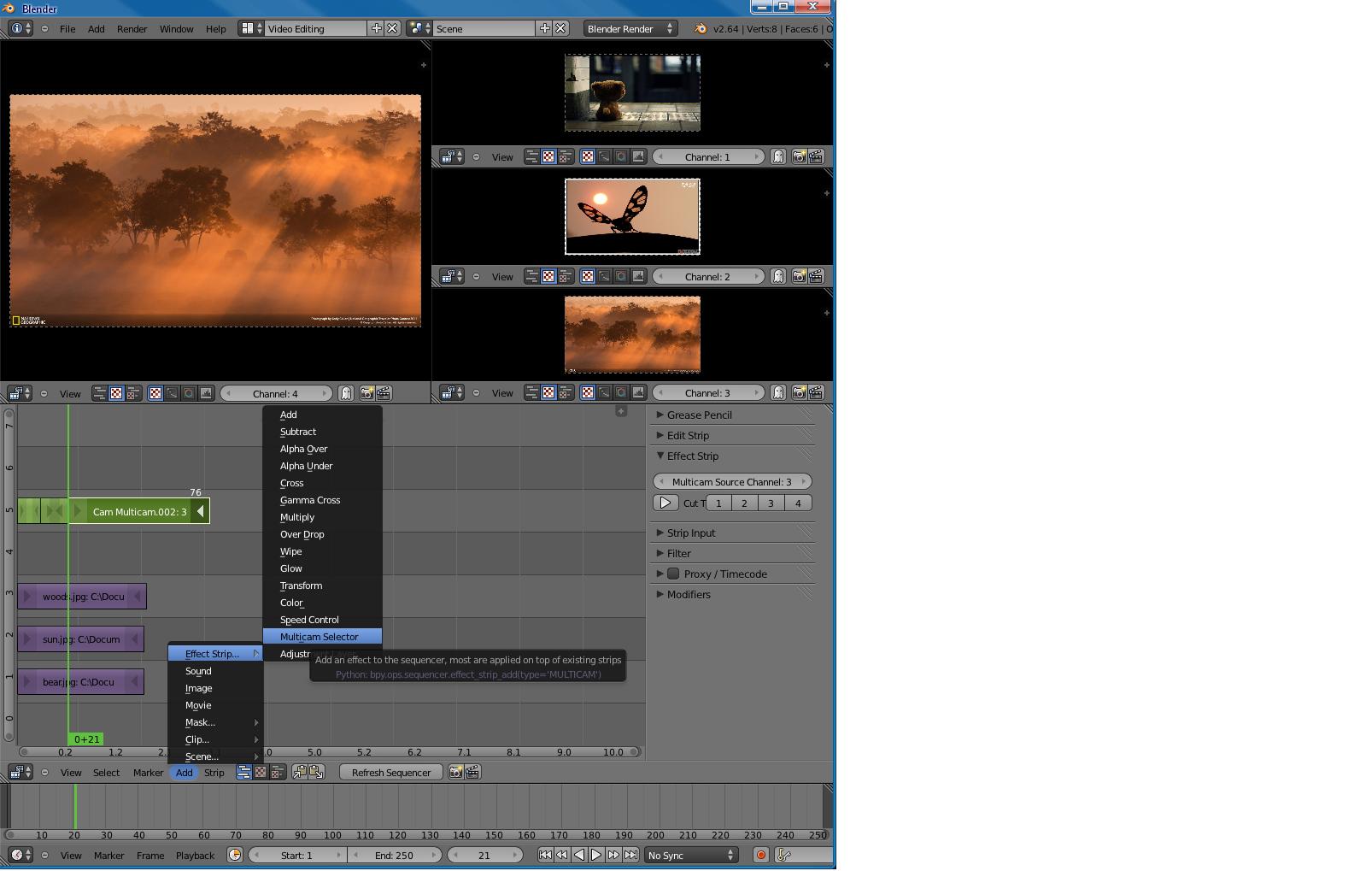Viewport: 1372px width, 871px height.
Task: Luma waveform icon in Channel 2 preview header
Action: click(x=604, y=277)
